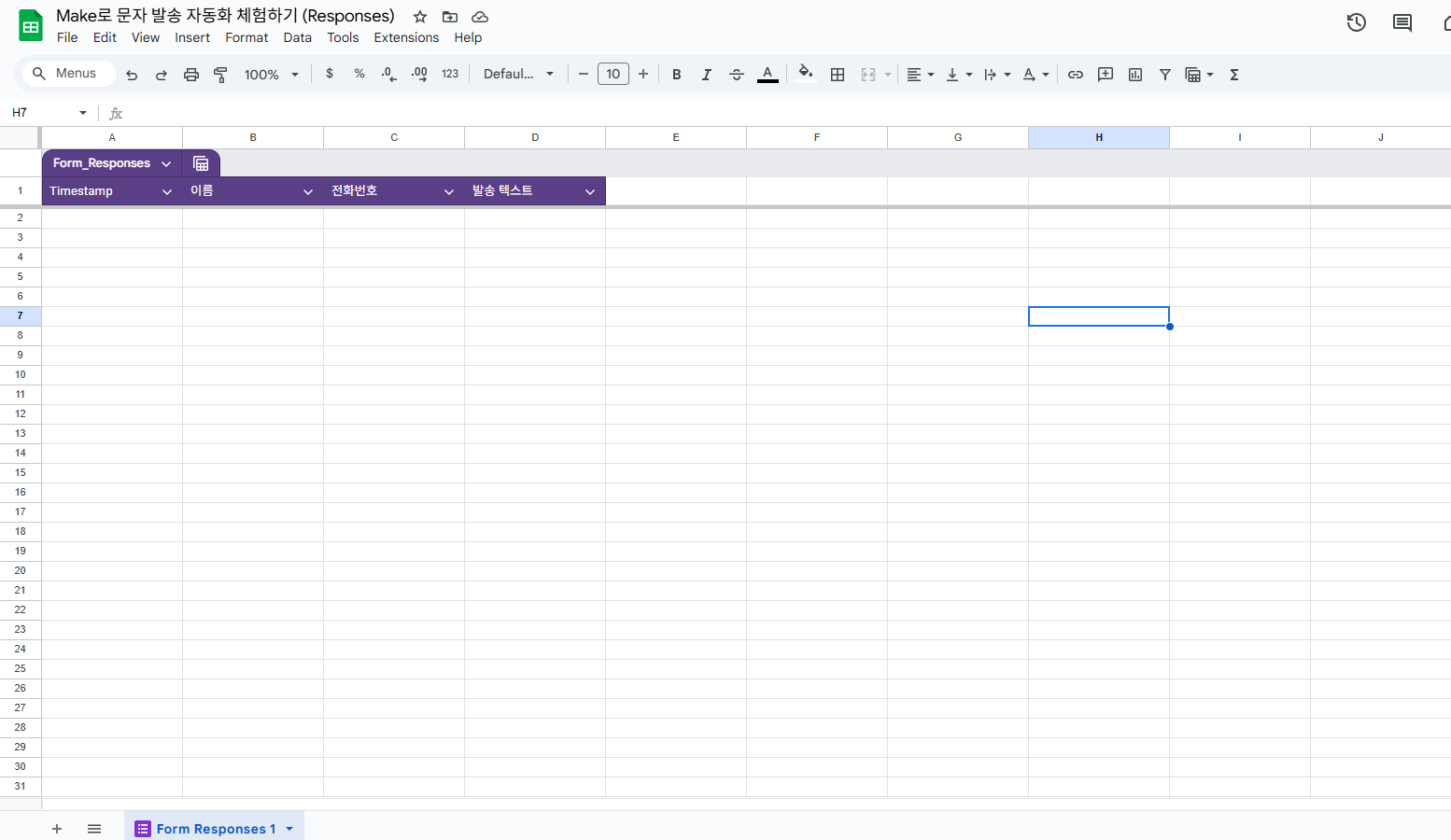Expand the zoom level dropdown

coord(271,75)
